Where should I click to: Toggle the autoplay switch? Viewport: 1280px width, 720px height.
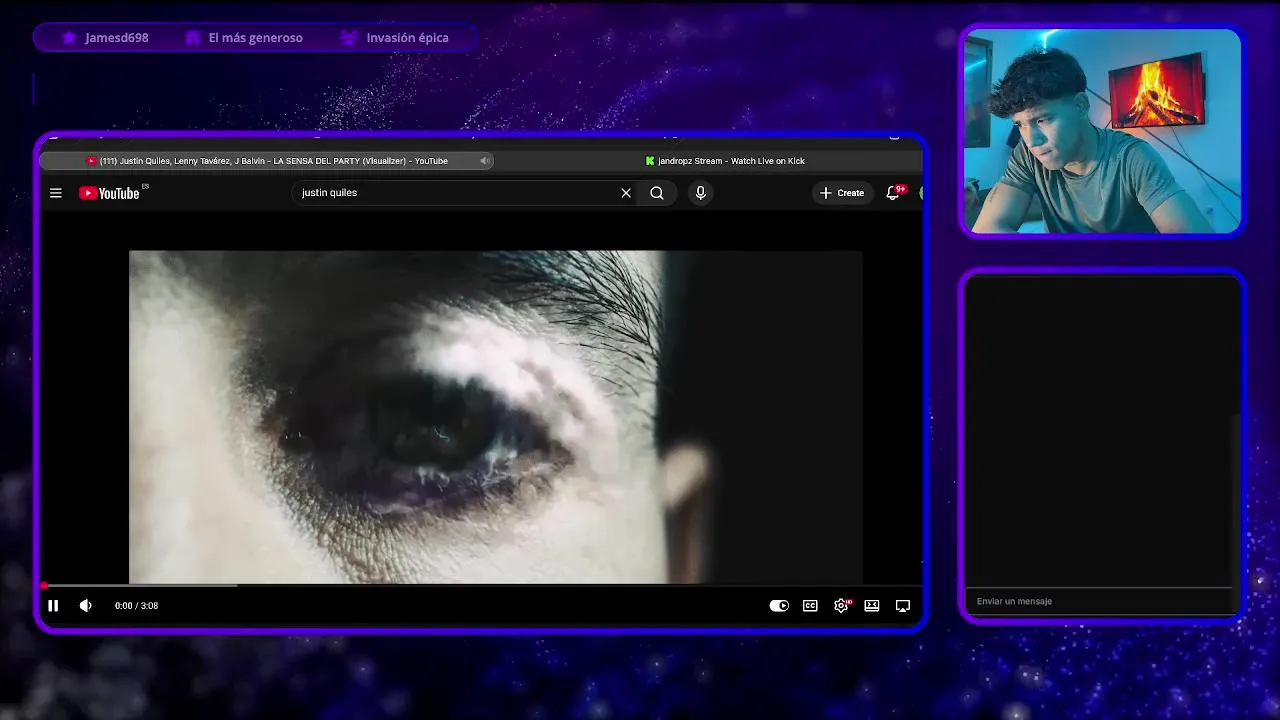tap(779, 605)
